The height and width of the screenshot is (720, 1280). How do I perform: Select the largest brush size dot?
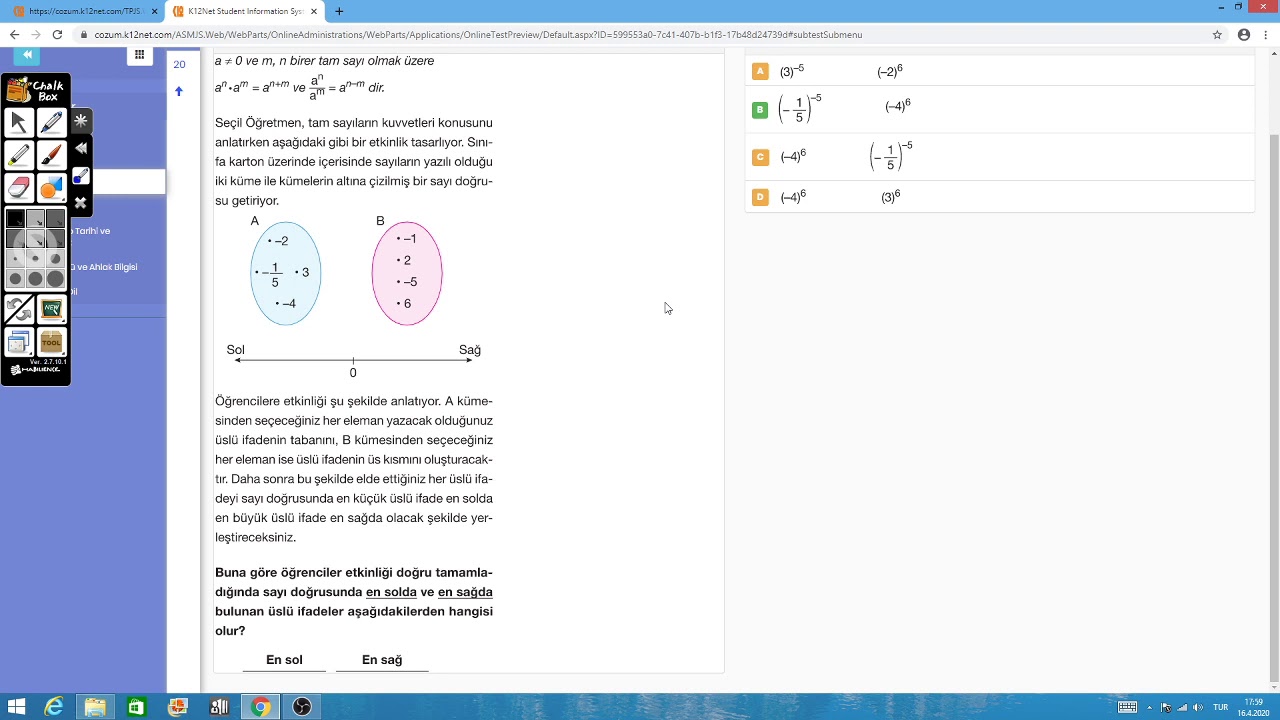55,279
